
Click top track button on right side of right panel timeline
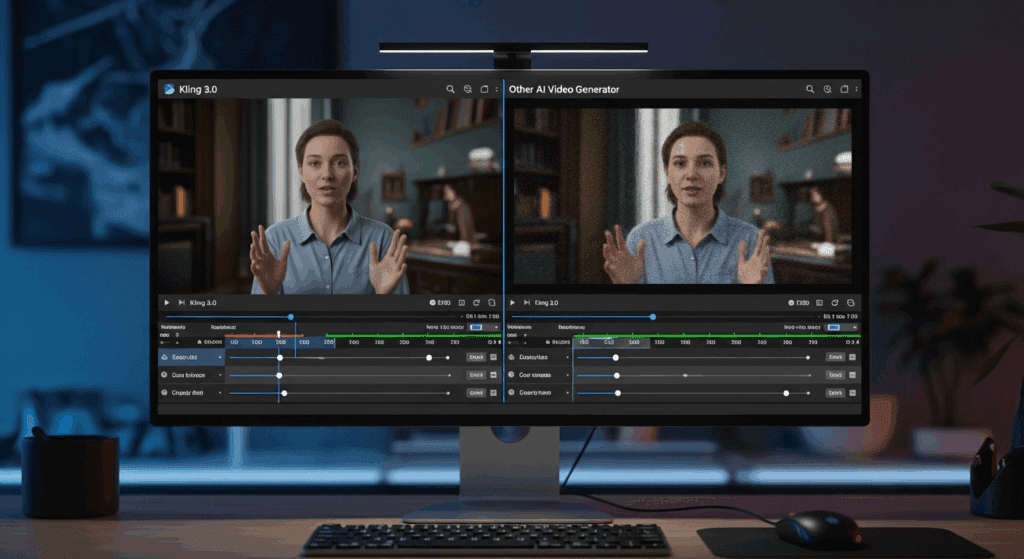[835, 357]
